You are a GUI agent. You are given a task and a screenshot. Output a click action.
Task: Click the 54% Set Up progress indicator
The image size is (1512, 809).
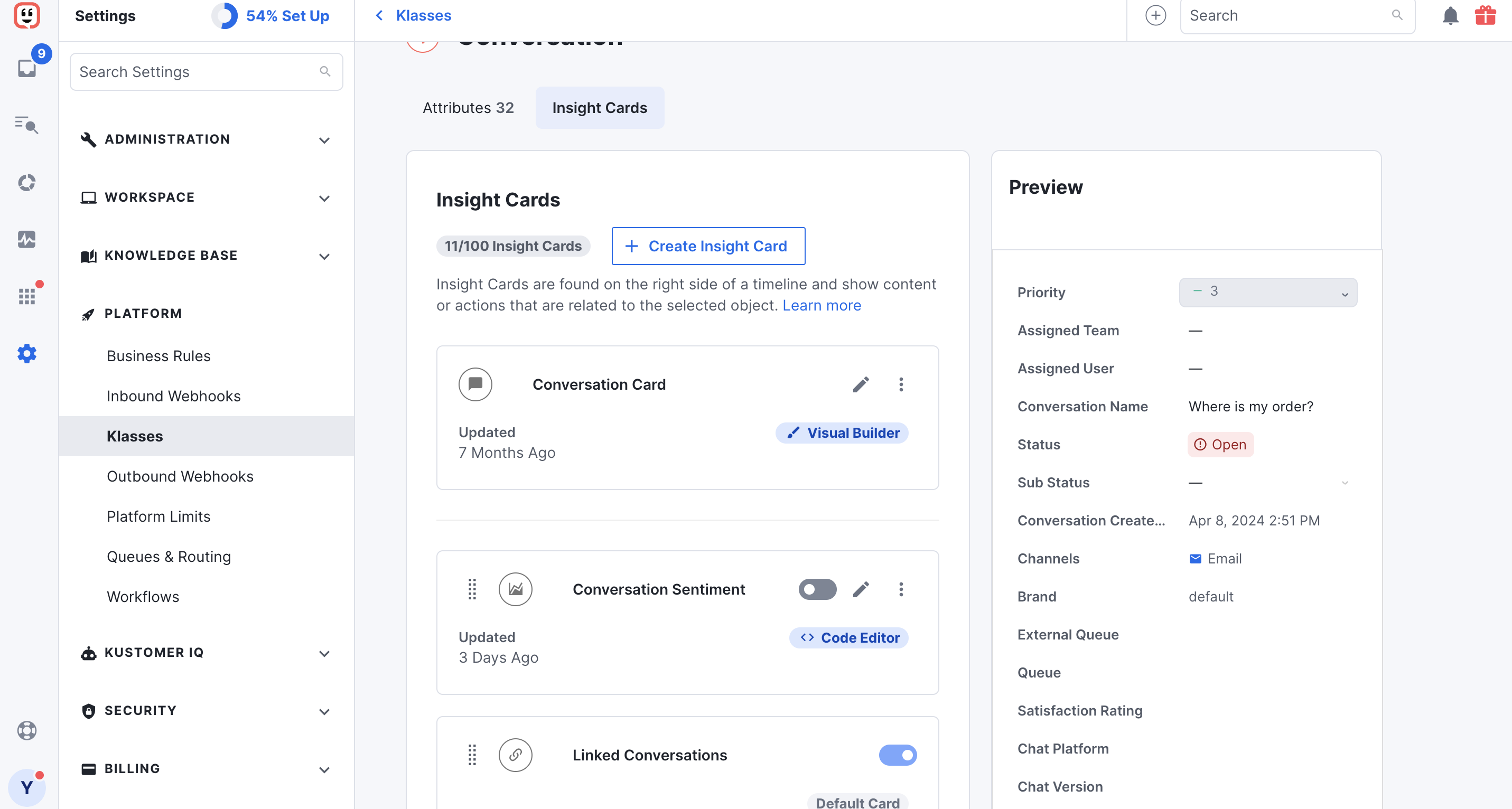270,16
